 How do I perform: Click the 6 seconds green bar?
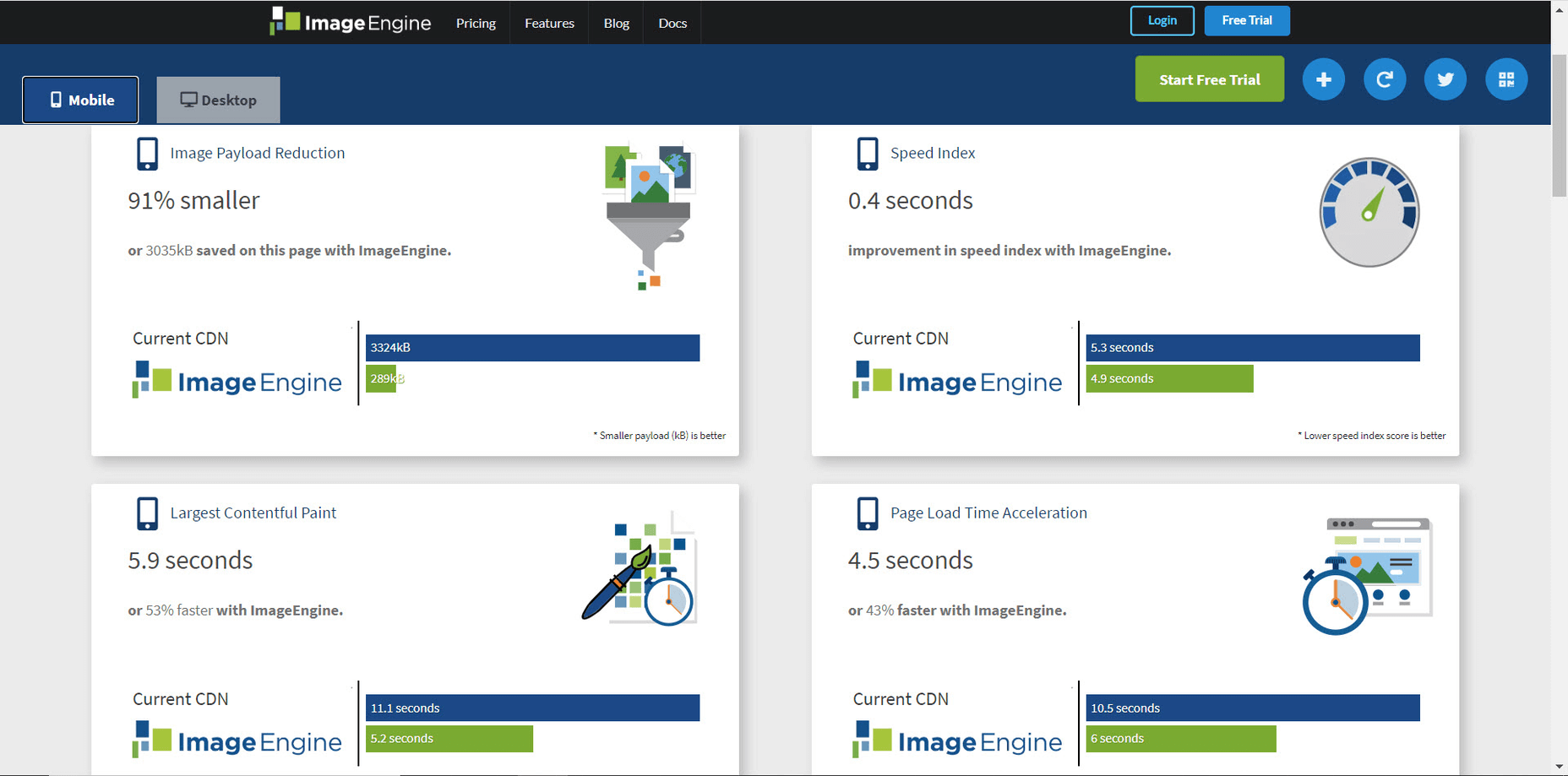(1181, 738)
